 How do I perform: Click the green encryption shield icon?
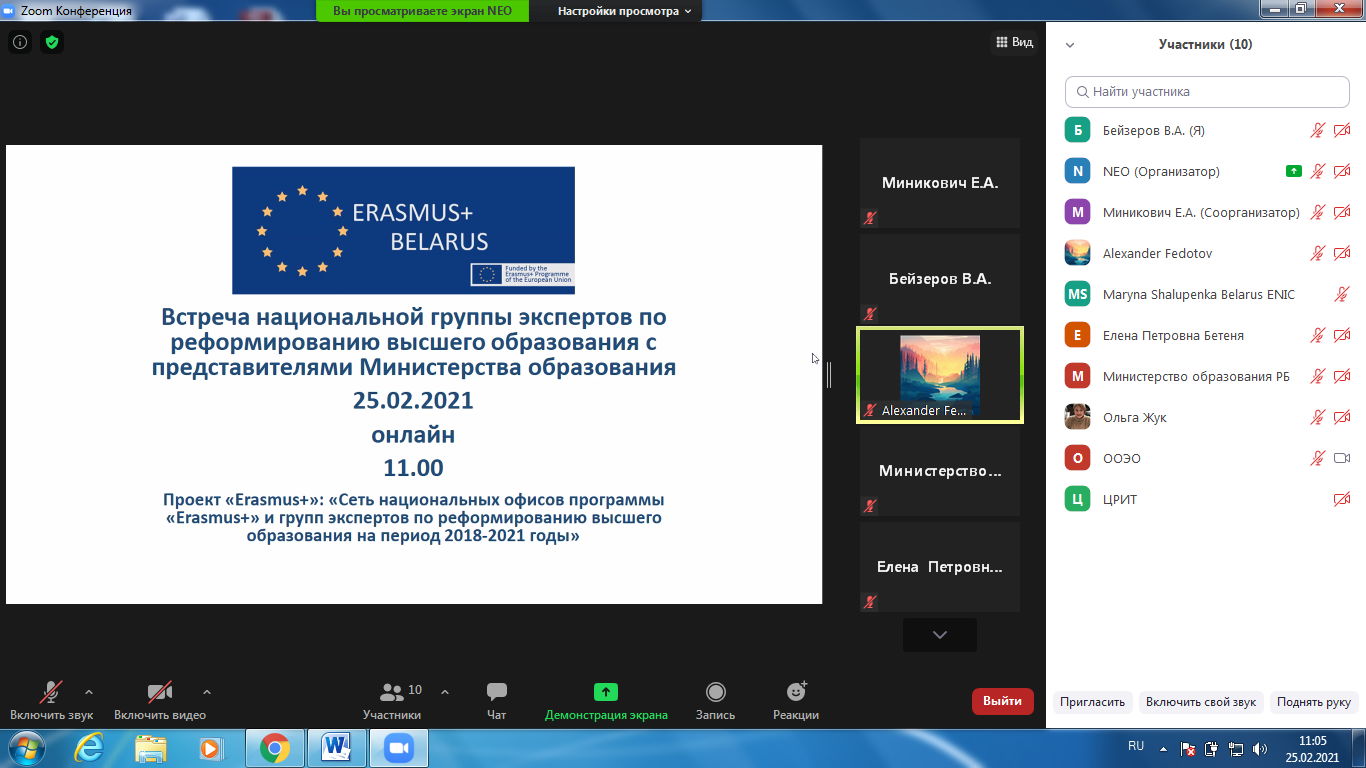click(x=52, y=42)
